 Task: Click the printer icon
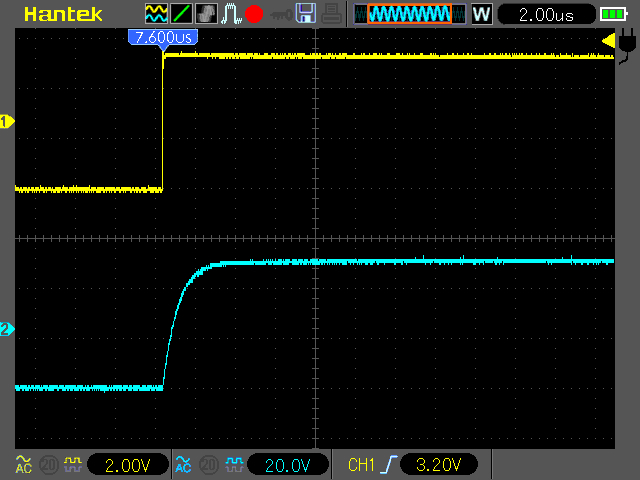(331, 13)
